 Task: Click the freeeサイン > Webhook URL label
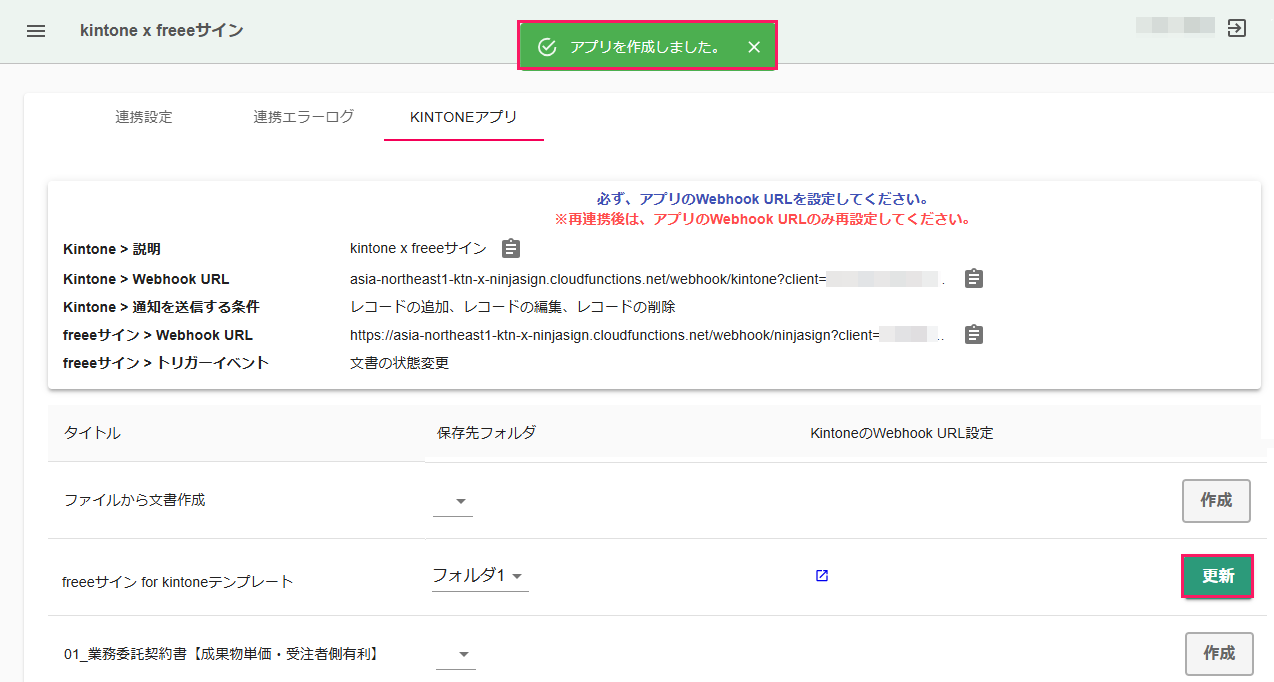point(158,335)
